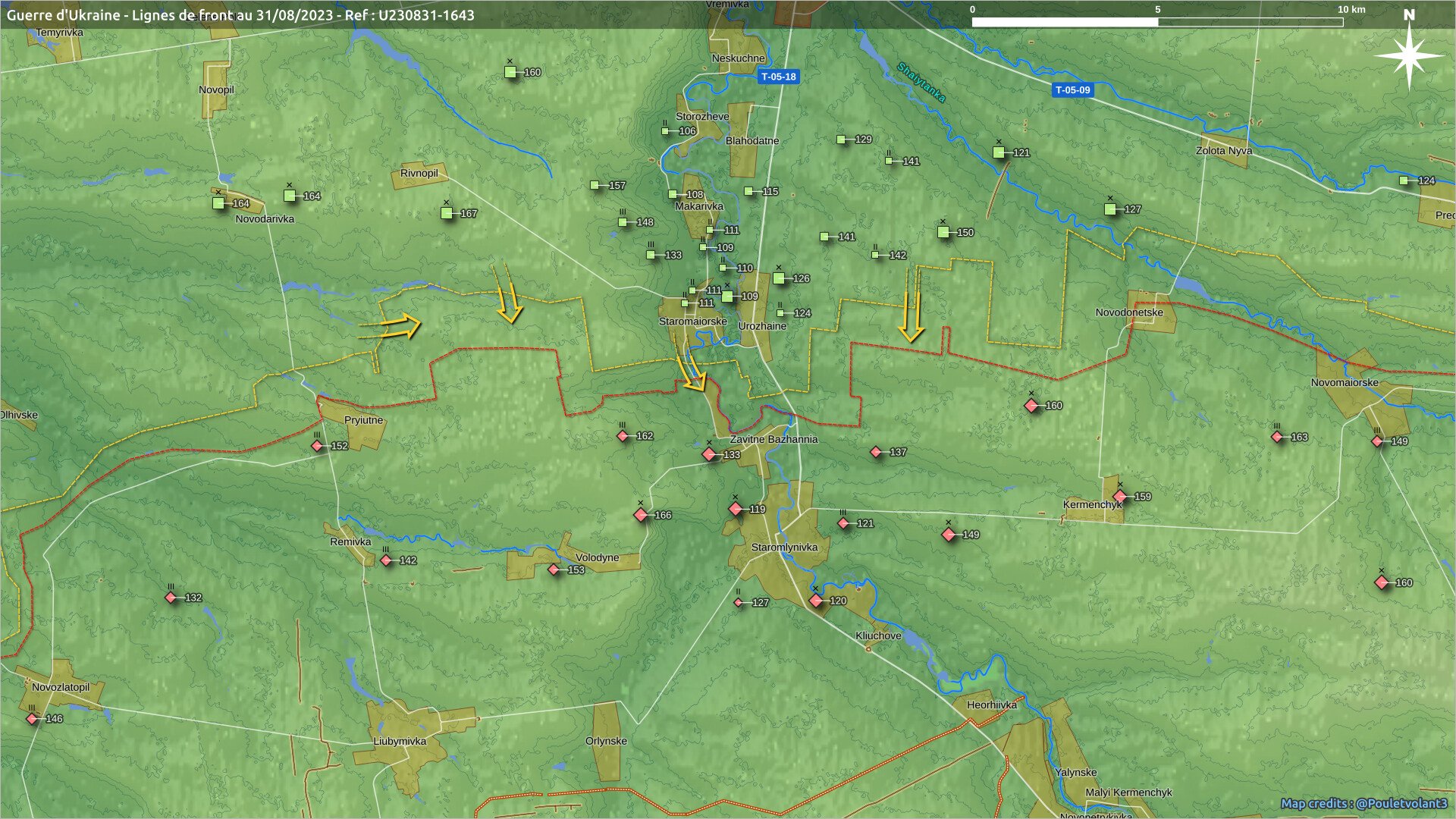Click the green unit marker labeled 167
This screenshot has height=819, width=1456.
(x=447, y=213)
